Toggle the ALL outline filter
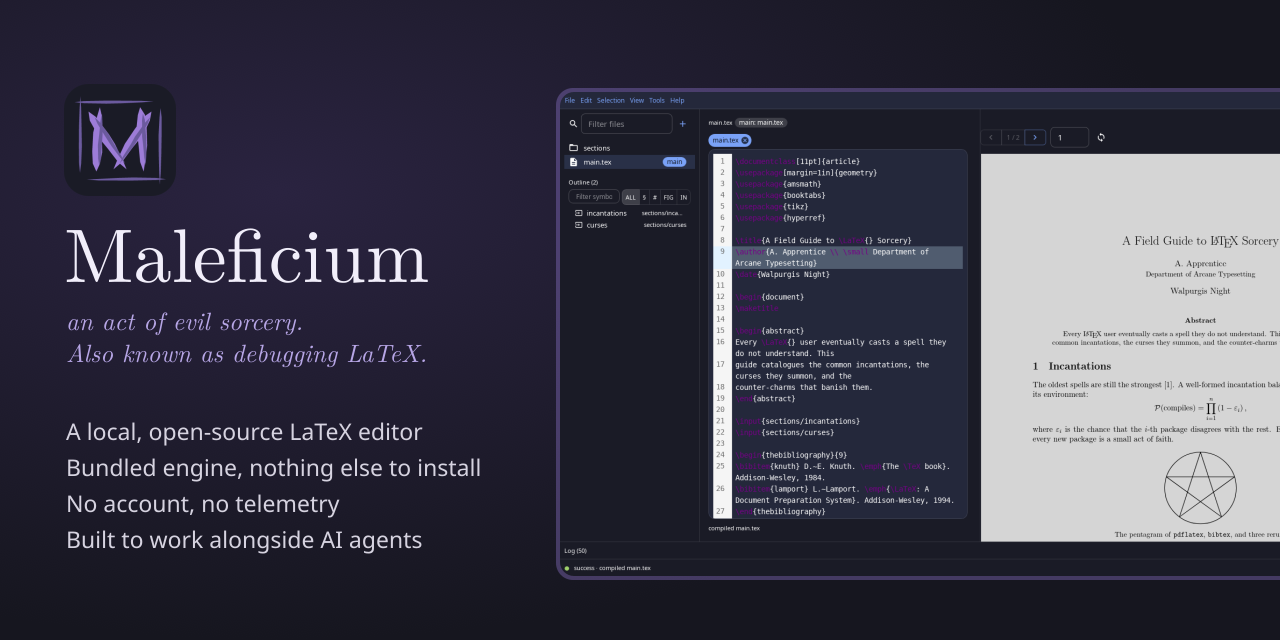Image resolution: width=1280 pixels, height=640 pixels. coord(630,197)
